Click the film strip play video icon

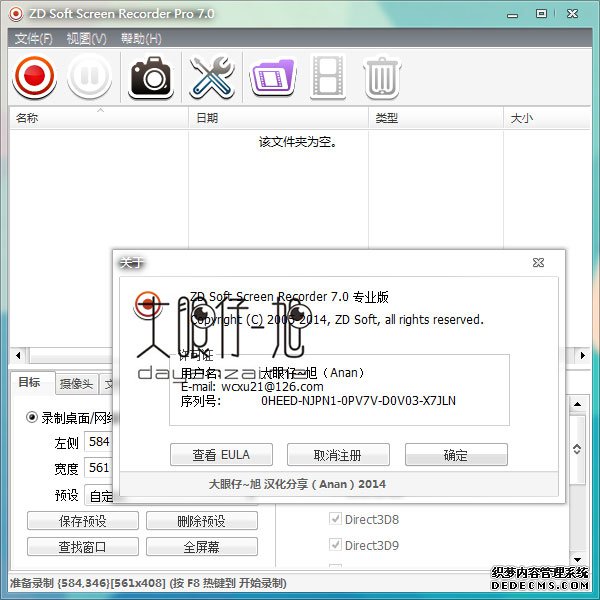pyautogui.click(x=328, y=76)
